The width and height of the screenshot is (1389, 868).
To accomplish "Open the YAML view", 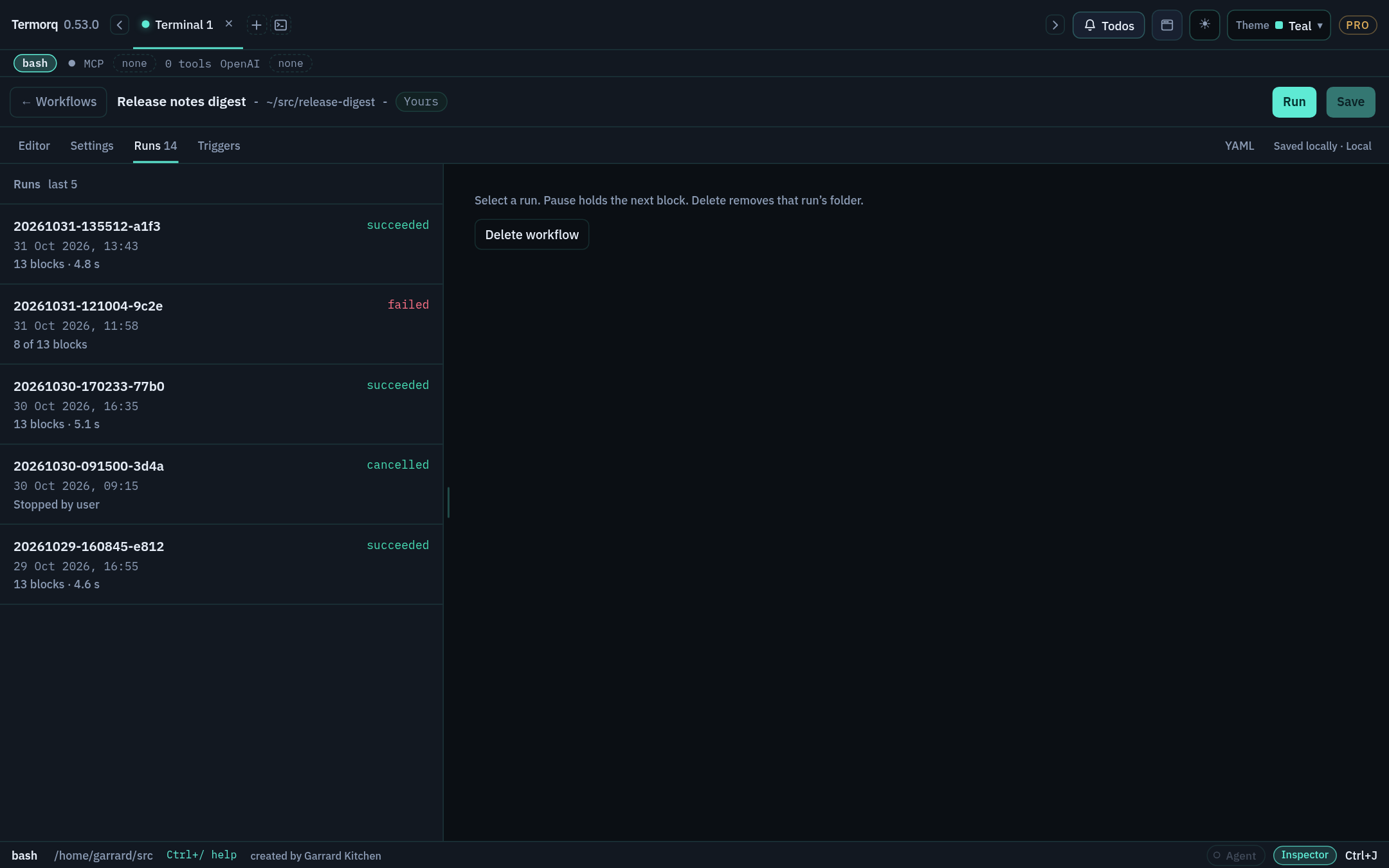I will coord(1239,146).
